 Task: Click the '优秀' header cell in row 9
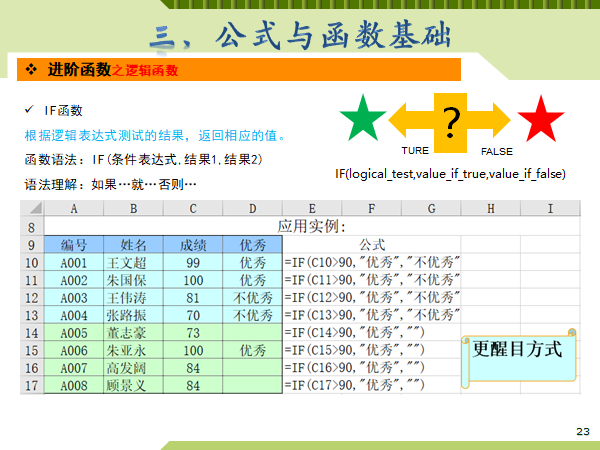(253, 245)
